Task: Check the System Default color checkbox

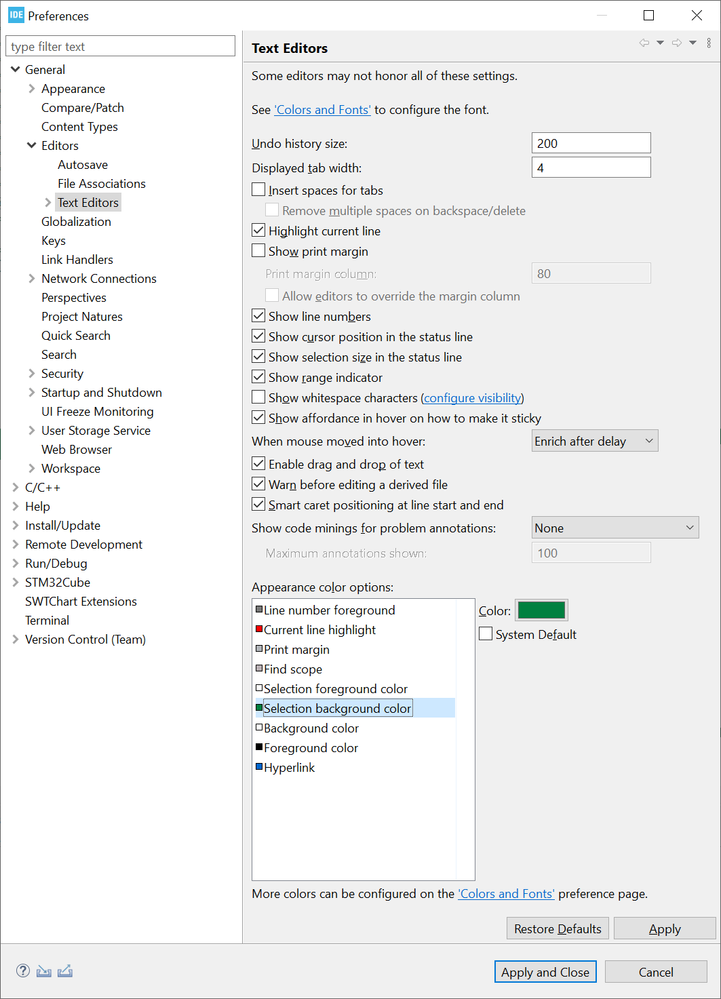Action: pyautogui.click(x=486, y=634)
